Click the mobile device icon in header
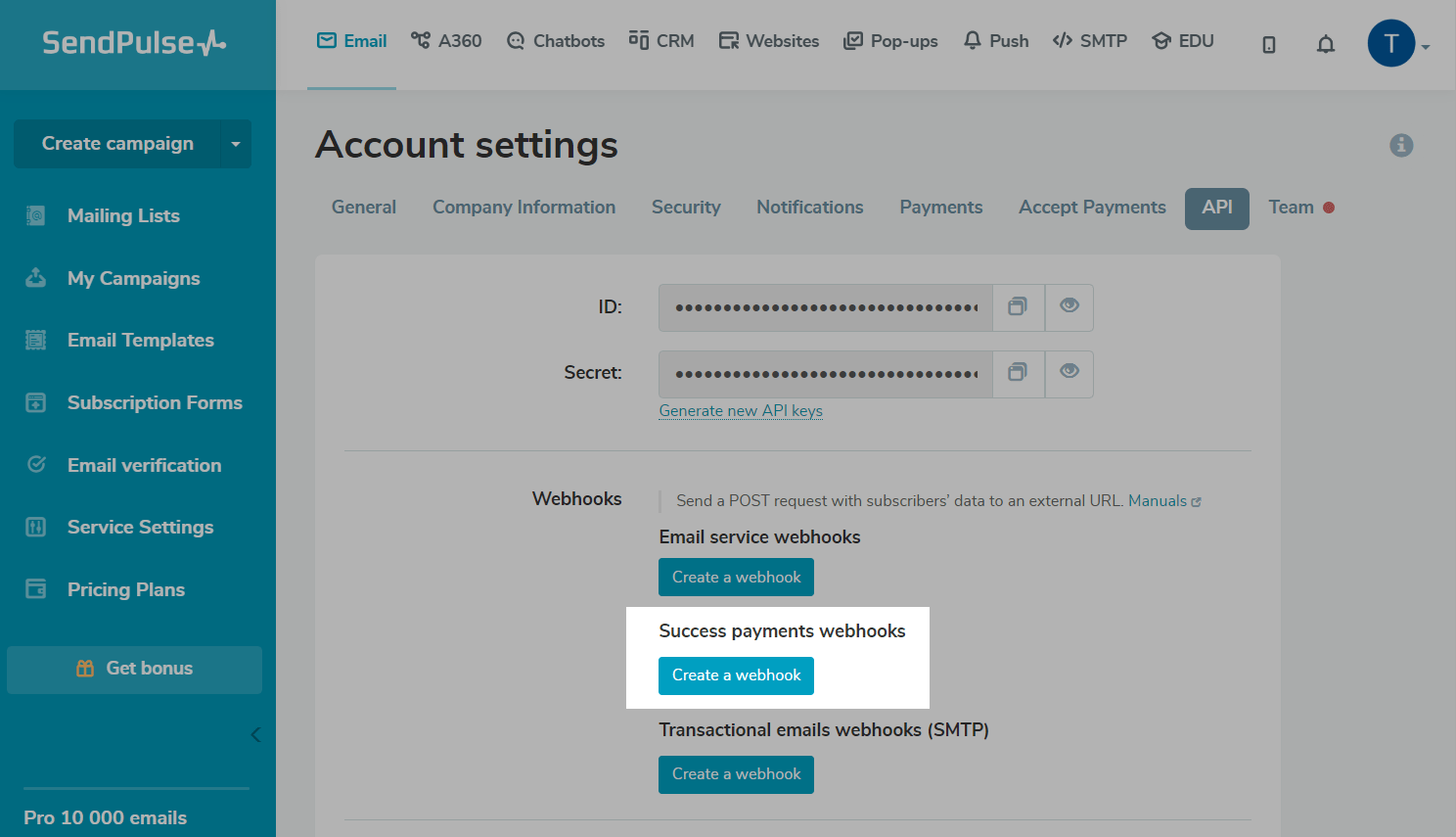Viewport: 1456px width, 837px height. pos(1269,44)
